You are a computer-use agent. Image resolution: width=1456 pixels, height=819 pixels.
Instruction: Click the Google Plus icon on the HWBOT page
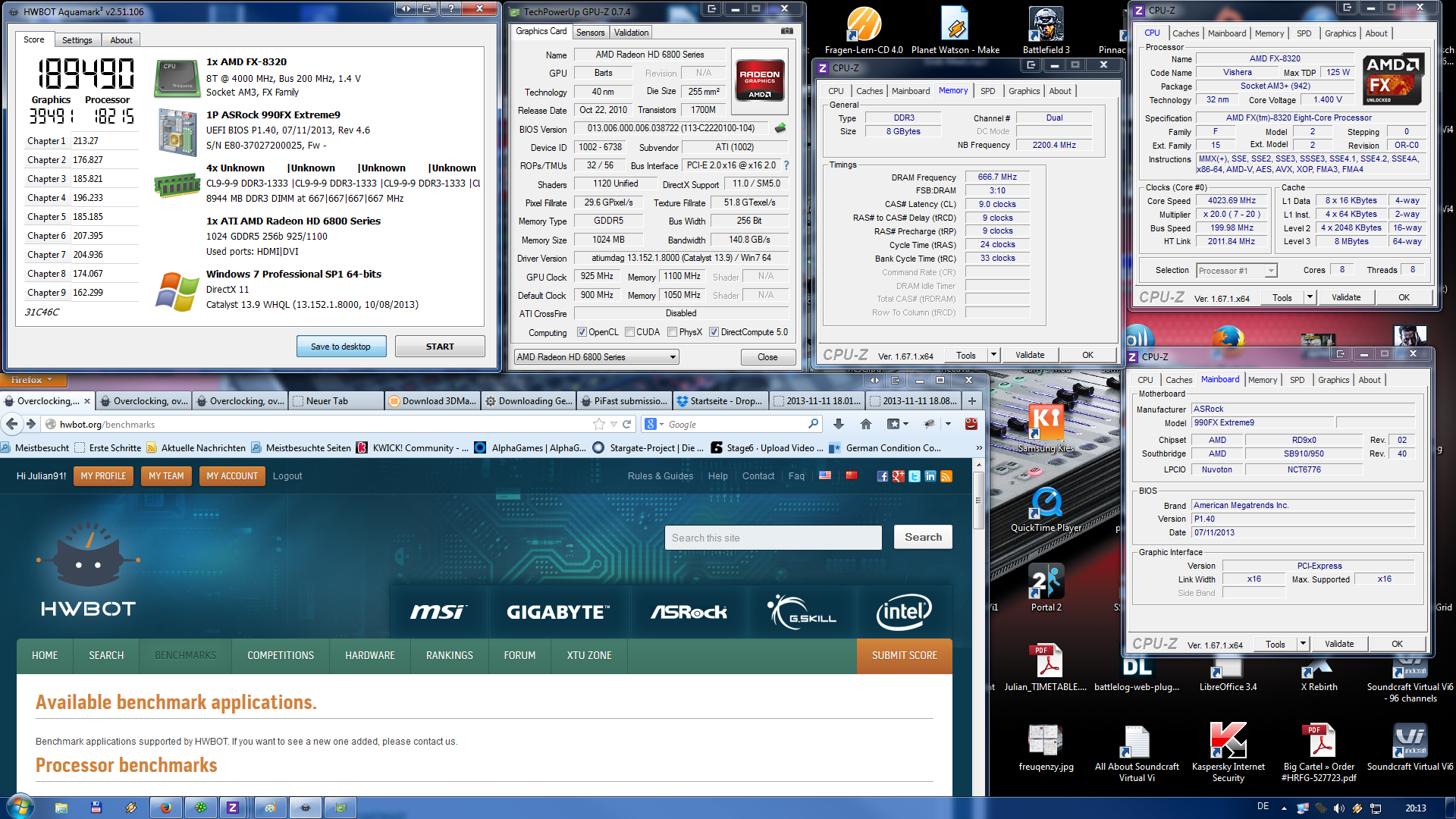[899, 476]
